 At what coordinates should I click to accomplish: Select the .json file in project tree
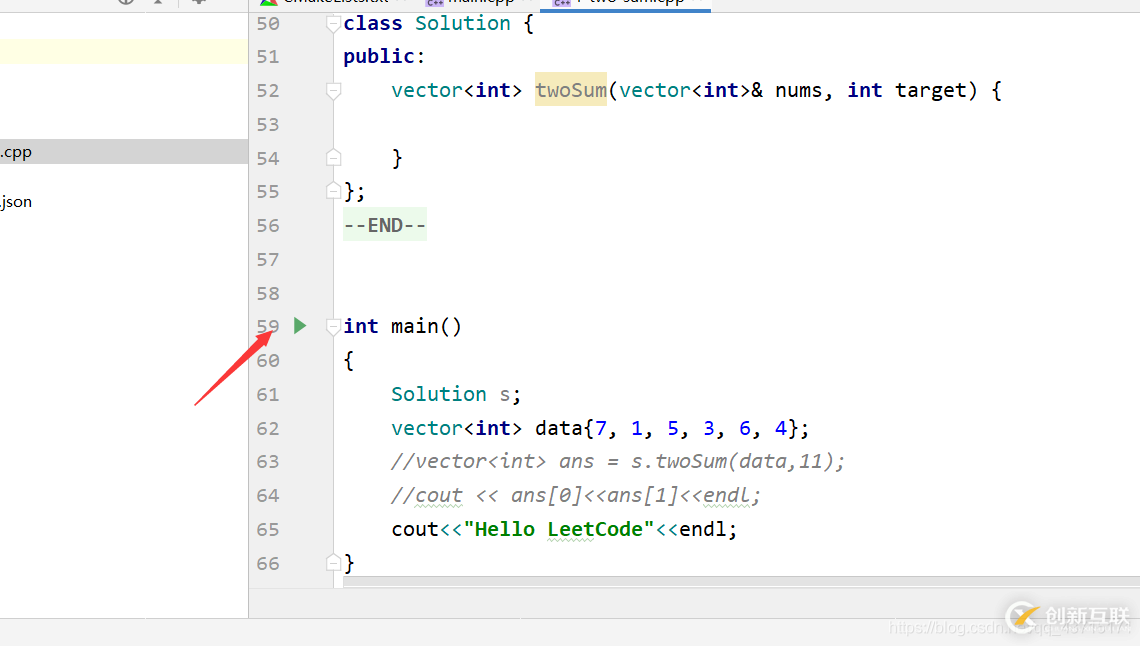pyautogui.click(x=16, y=201)
